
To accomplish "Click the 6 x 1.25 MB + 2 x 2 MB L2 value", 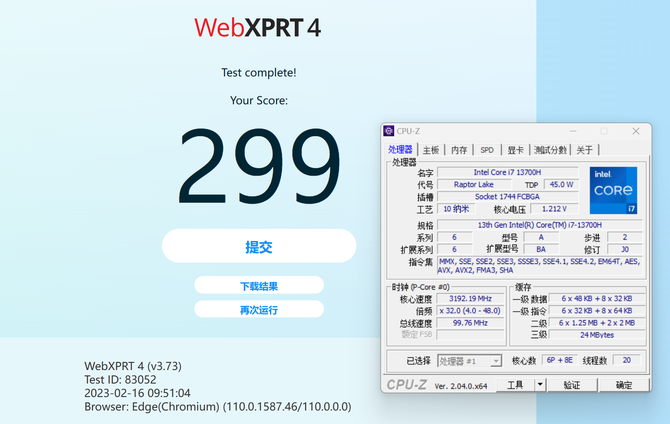I will [x=597, y=323].
